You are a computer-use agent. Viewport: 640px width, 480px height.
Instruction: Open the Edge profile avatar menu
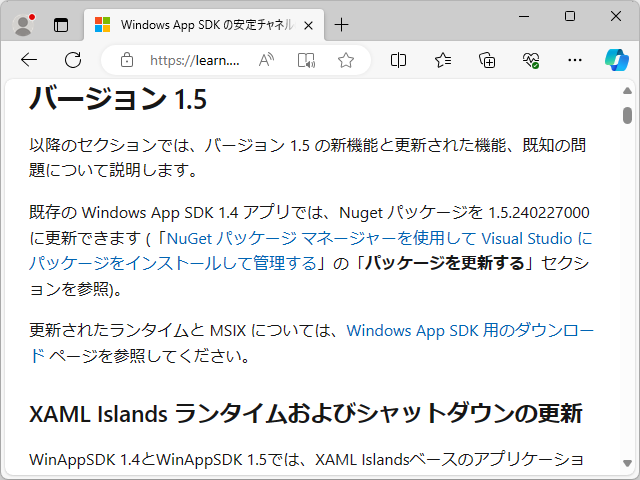tap(23, 25)
